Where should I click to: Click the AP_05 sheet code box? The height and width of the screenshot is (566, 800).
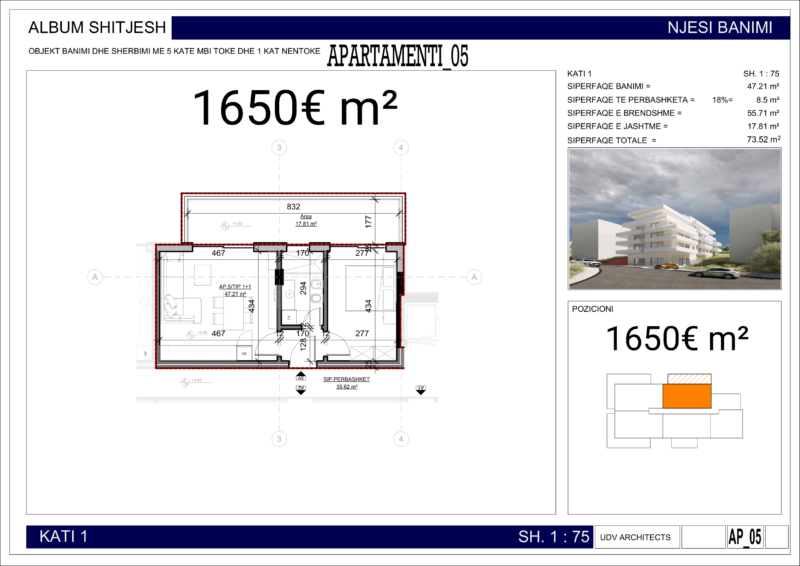coord(745,537)
